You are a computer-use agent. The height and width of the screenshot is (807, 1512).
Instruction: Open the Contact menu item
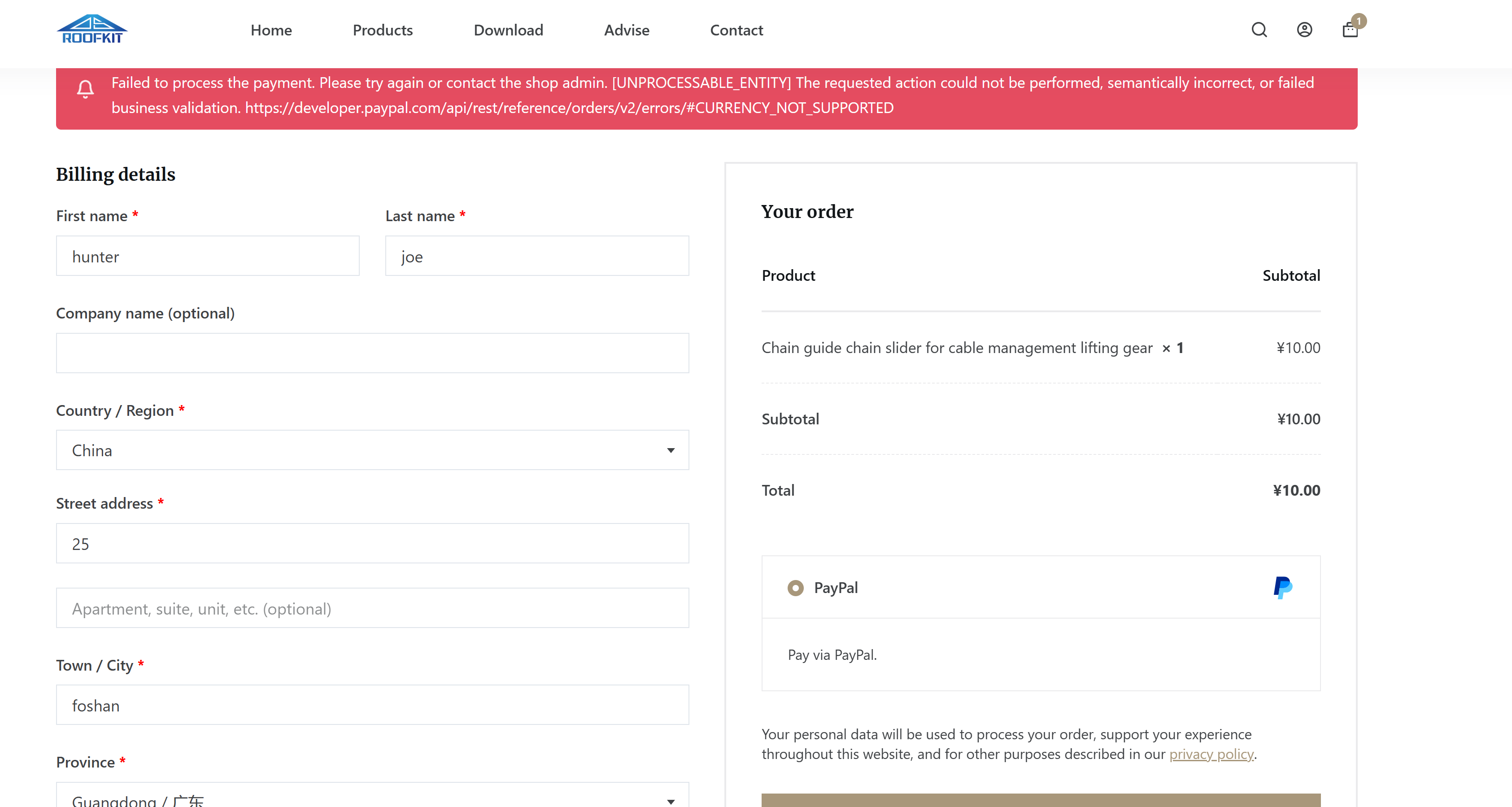pyautogui.click(x=736, y=30)
